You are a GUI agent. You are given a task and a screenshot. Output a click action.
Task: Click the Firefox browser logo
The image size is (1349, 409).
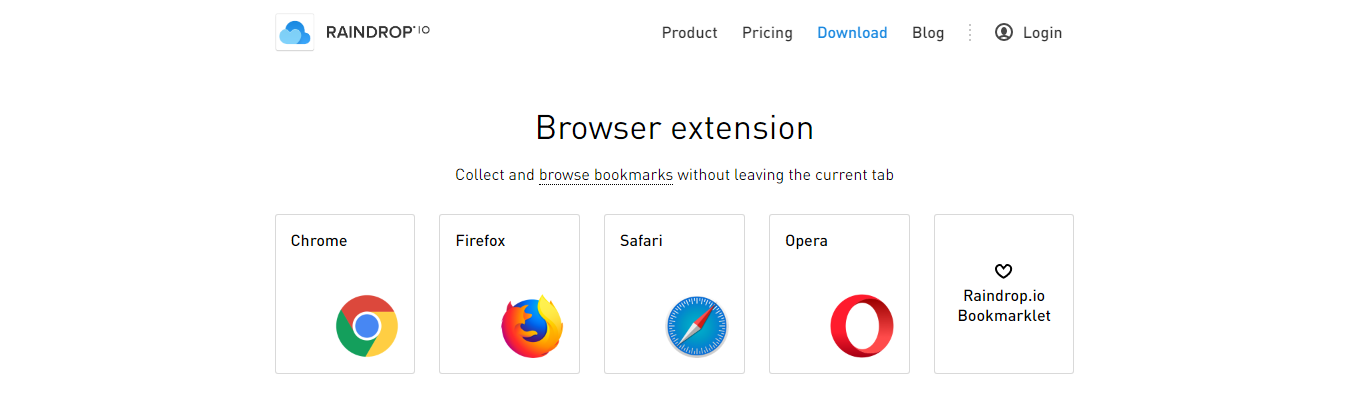532,326
